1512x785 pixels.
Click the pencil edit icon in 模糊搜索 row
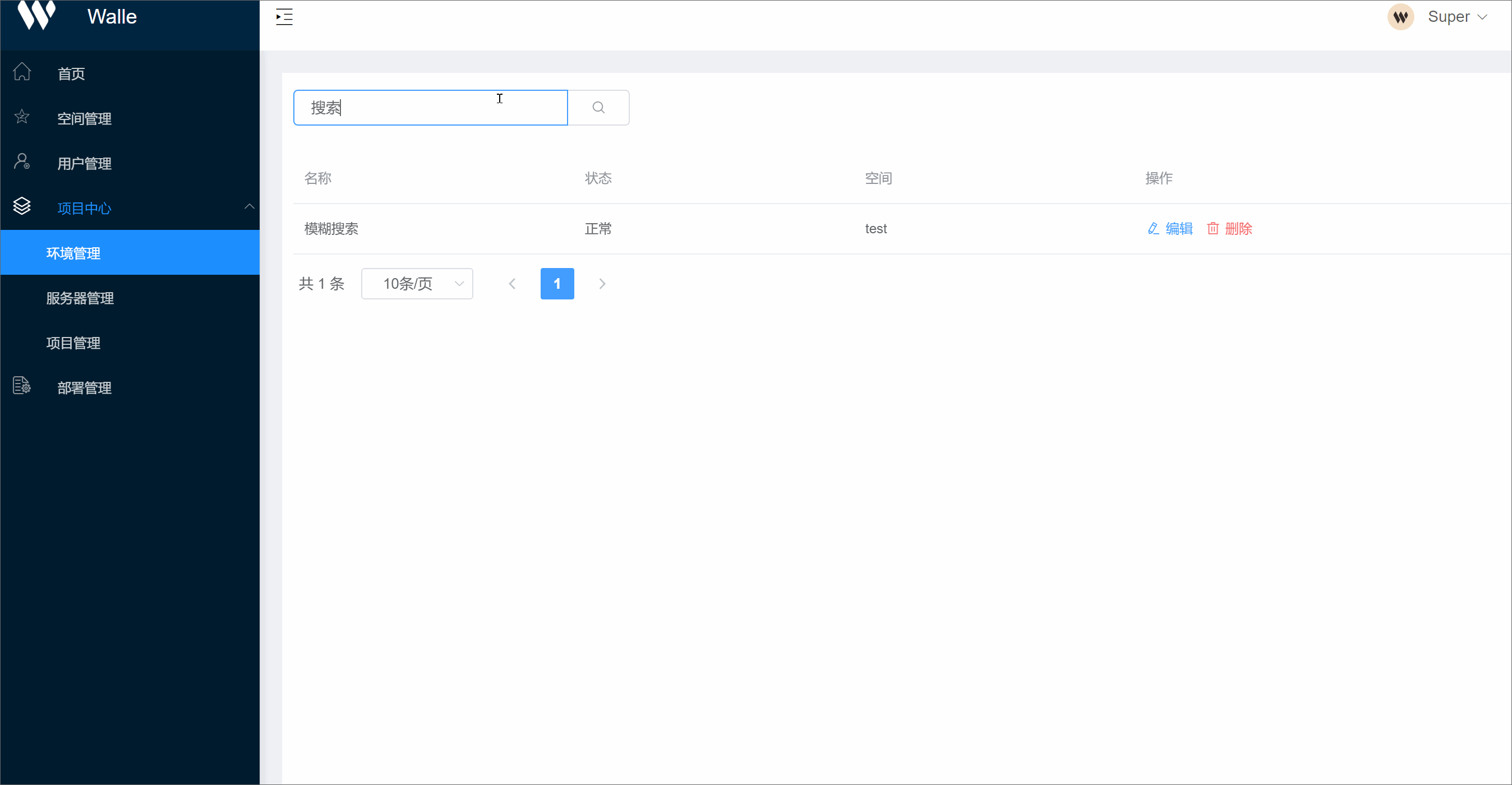[1153, 228]
